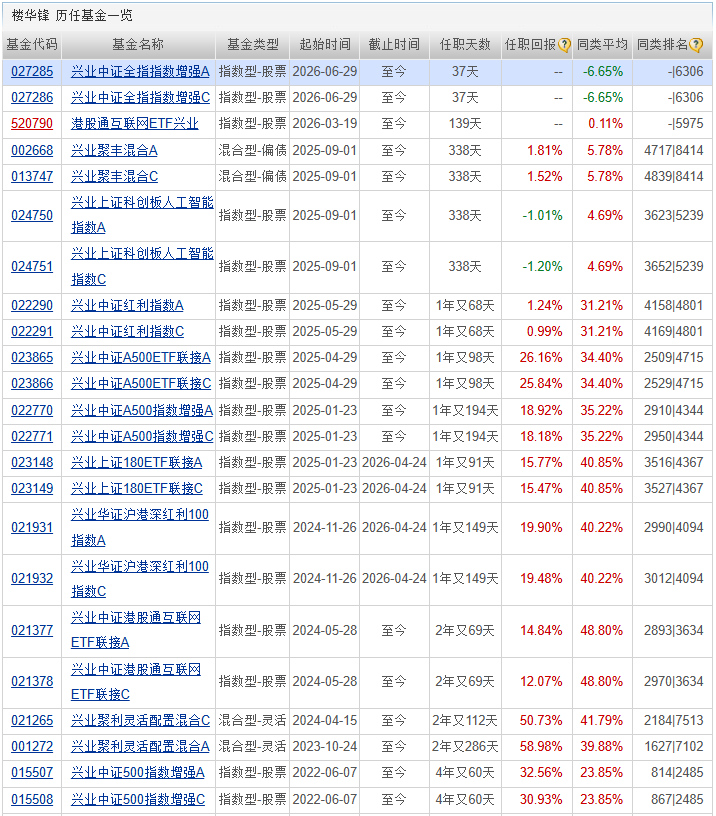This screenshot has height=816, width=716.
Task: Click the 基金类型 column header
Action: tap(252, 45)
